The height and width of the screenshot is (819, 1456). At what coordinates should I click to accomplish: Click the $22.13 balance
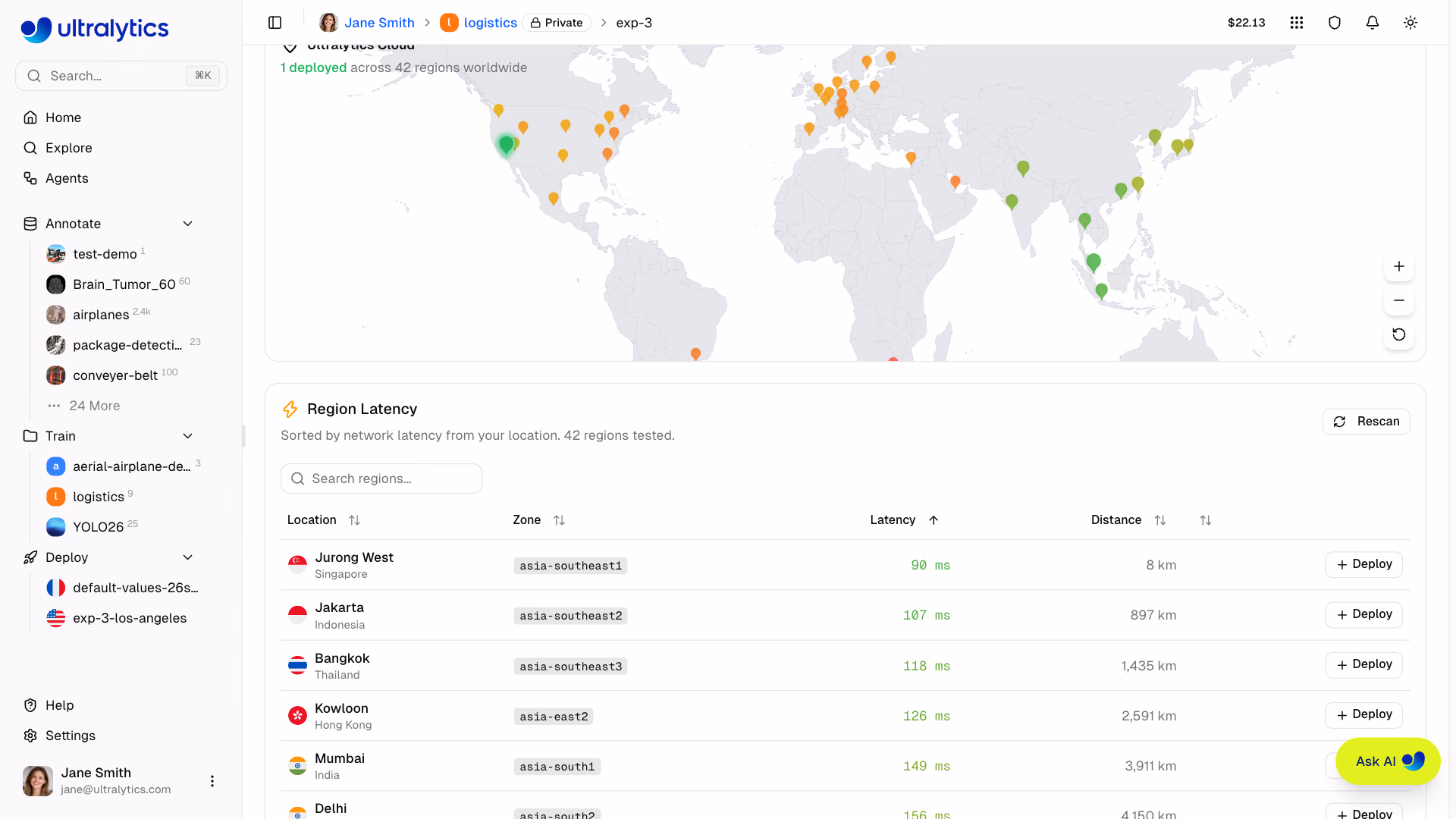(x=1247, y=23)
